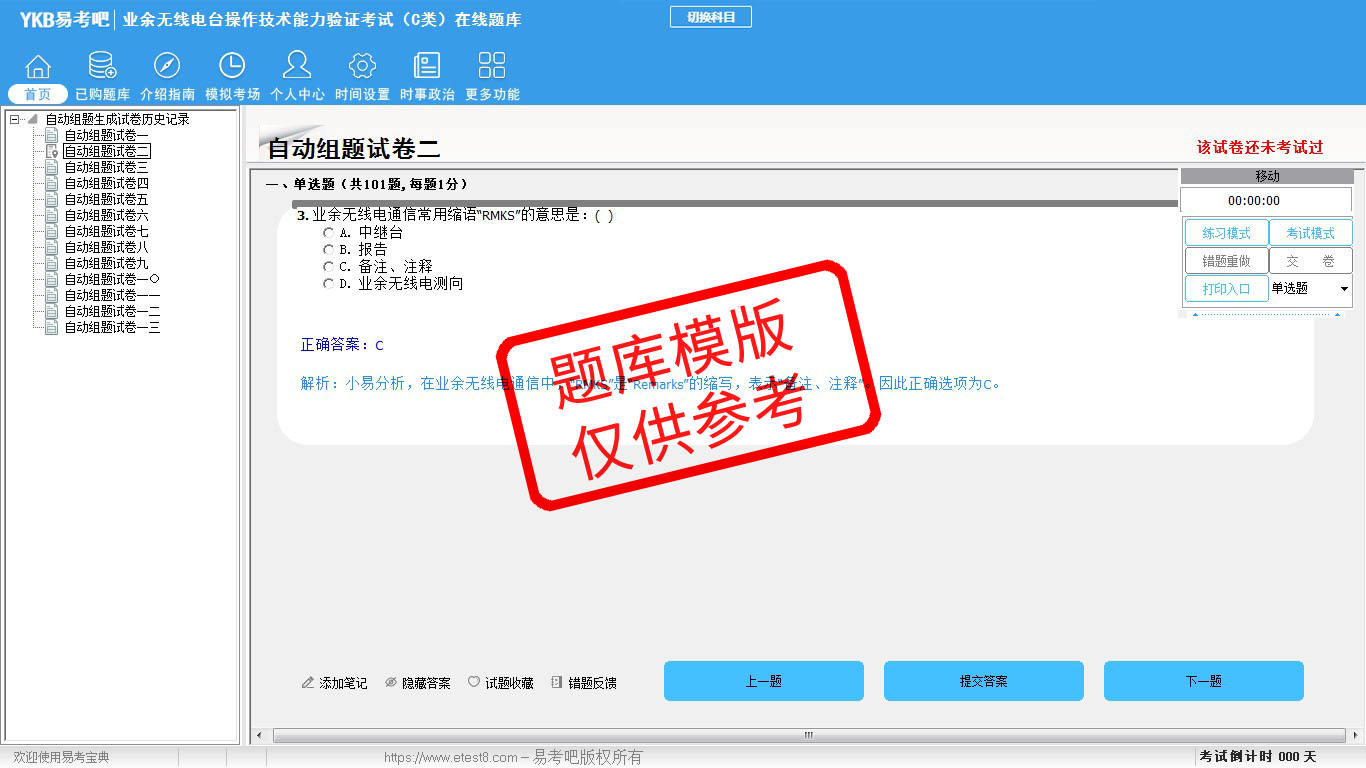Open 更多功能 grid icon
The image size is (1366, 768).
[492, 67]
